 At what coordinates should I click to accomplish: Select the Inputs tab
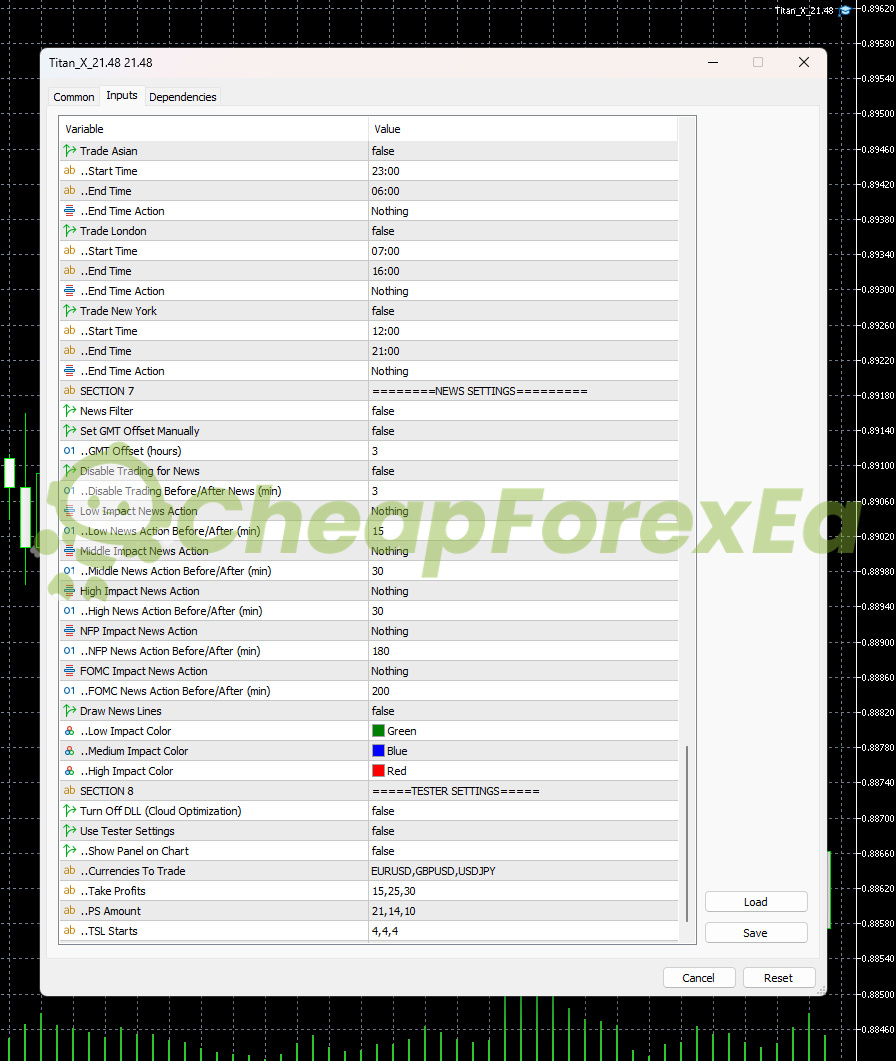pos(122,95)
